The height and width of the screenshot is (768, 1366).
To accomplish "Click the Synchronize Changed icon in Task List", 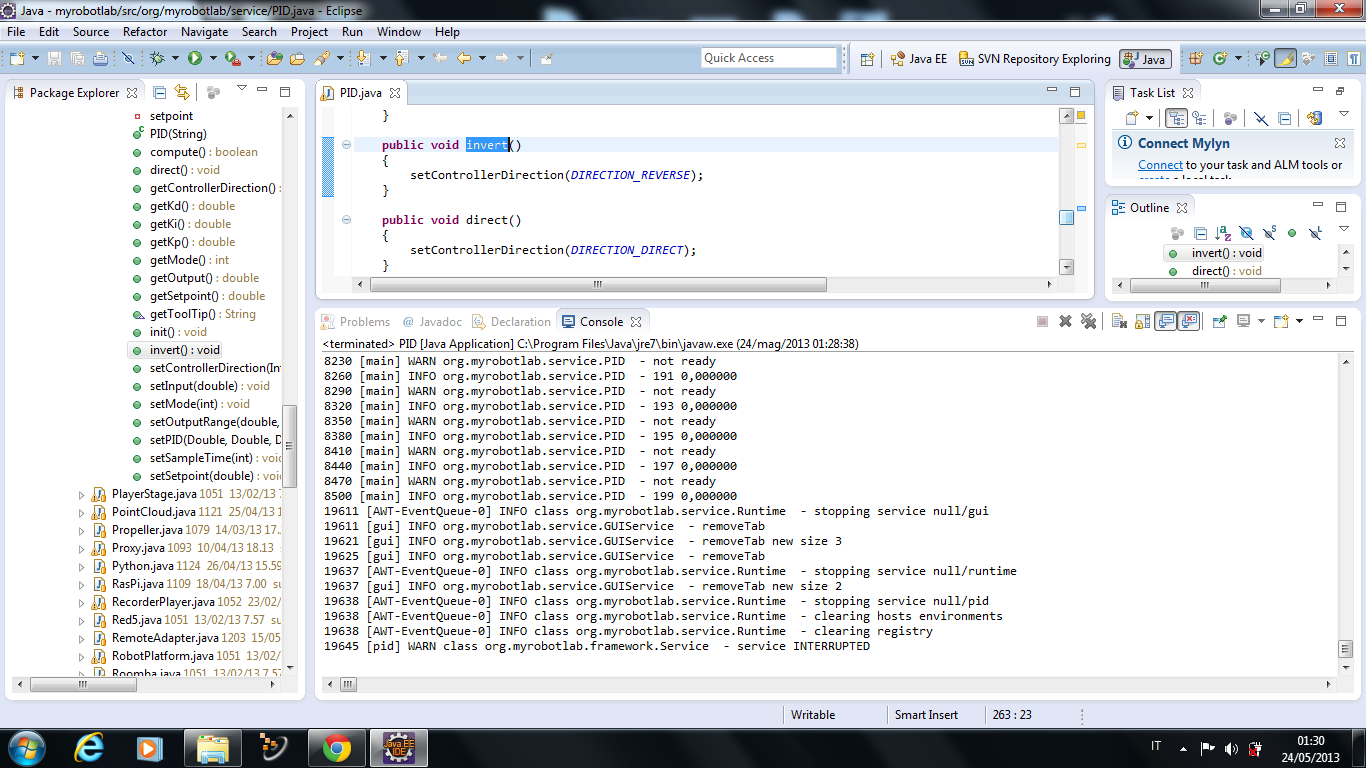I will [1314, 118].
